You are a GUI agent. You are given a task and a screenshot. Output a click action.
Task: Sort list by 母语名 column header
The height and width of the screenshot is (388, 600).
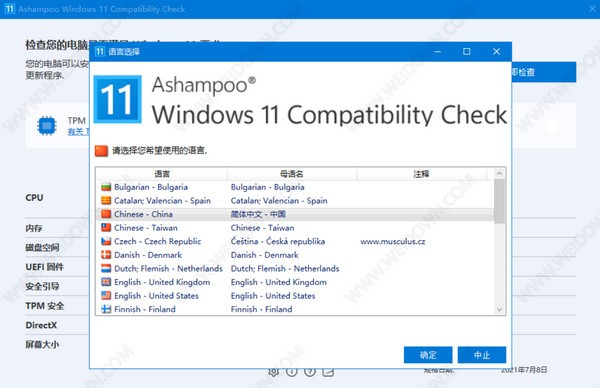292,174
